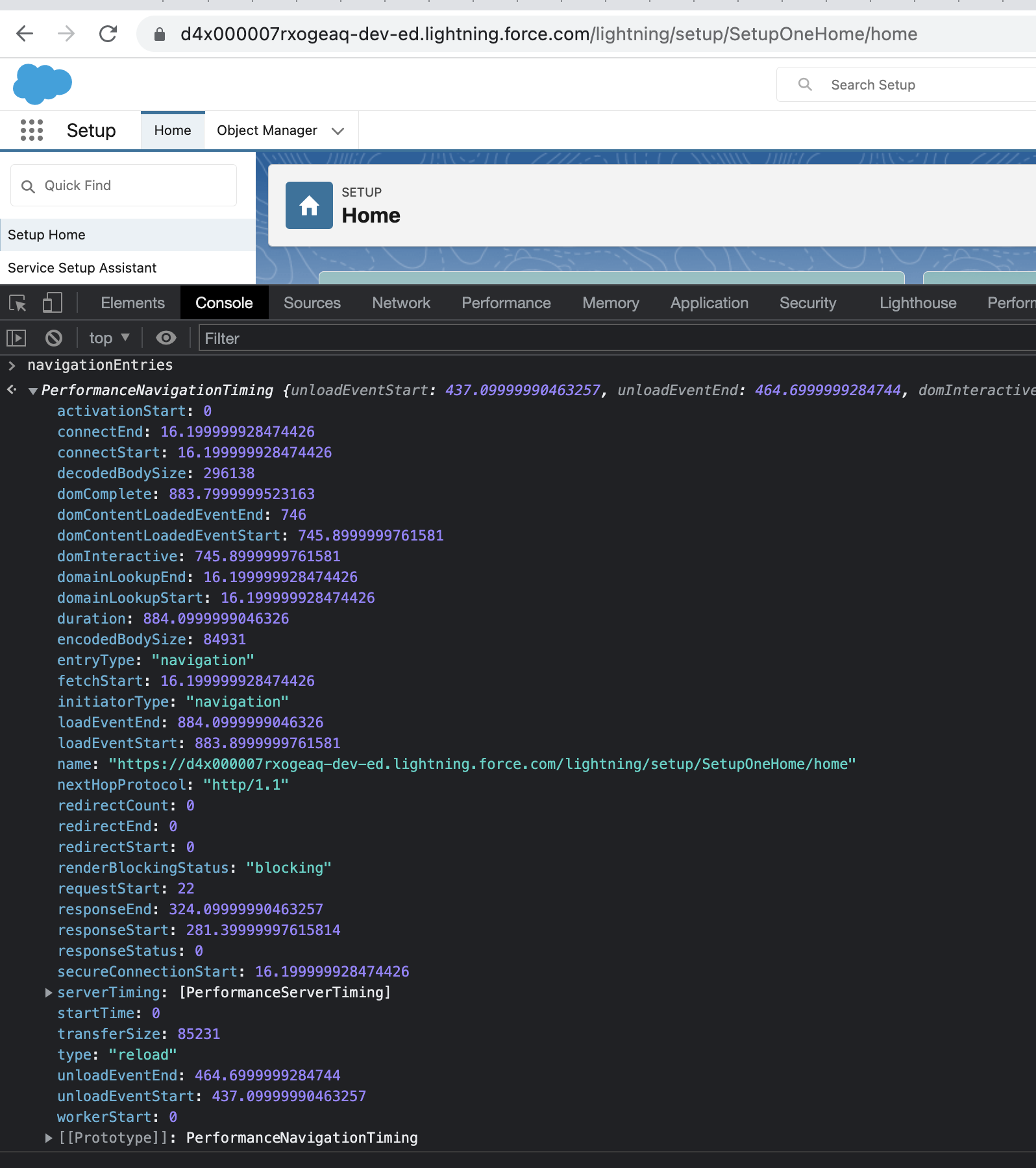Click the Setup app name label
This screenshot has width=1036, height=1168.
point(91,130)
